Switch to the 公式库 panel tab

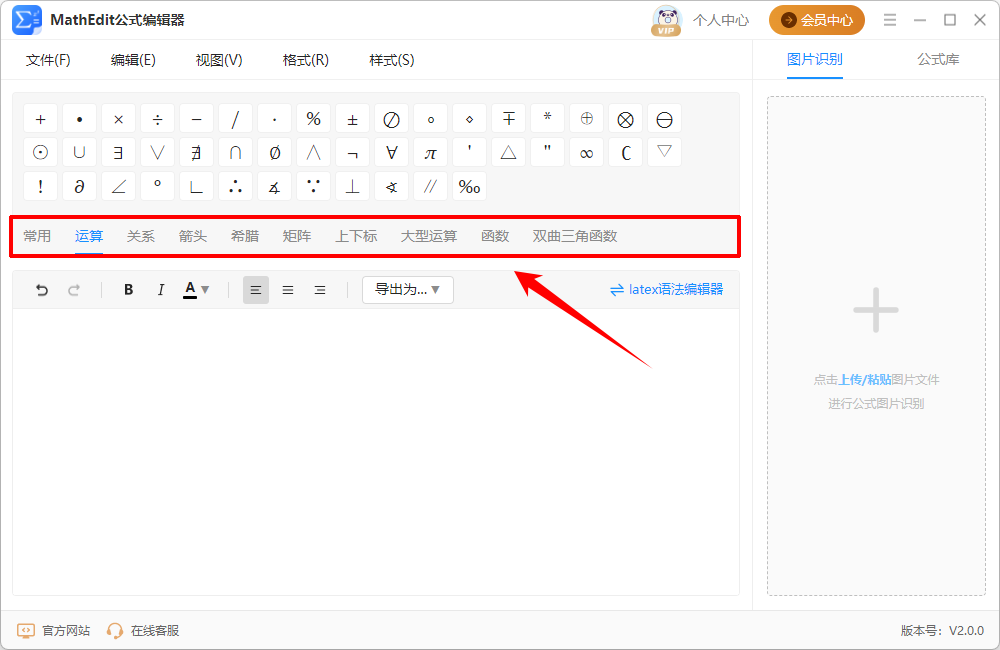[x=938, y=59]
